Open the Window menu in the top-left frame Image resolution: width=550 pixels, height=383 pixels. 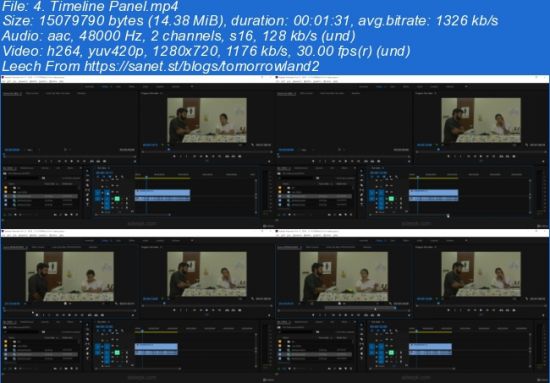point(53,81)
